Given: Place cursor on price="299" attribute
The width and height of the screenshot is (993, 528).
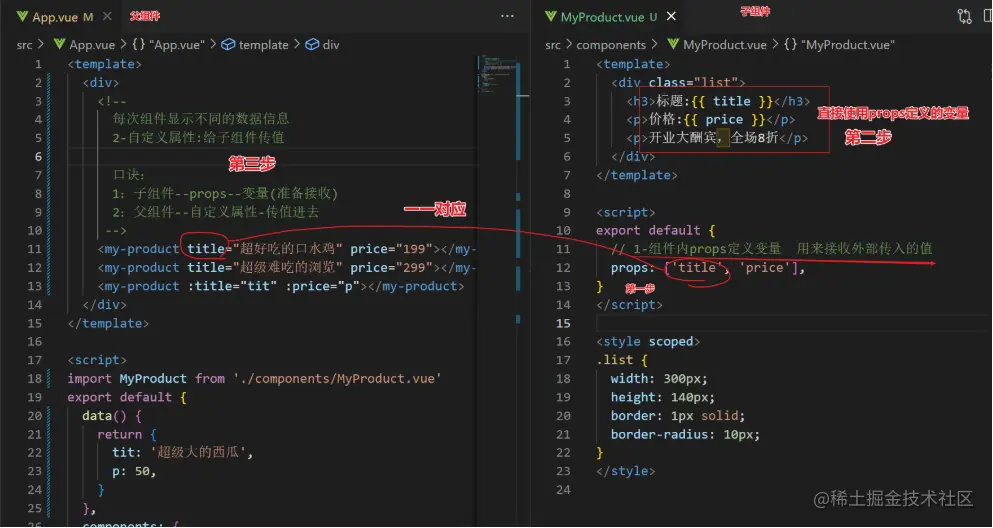Looking at the screenshot, I should click(391, 268).
